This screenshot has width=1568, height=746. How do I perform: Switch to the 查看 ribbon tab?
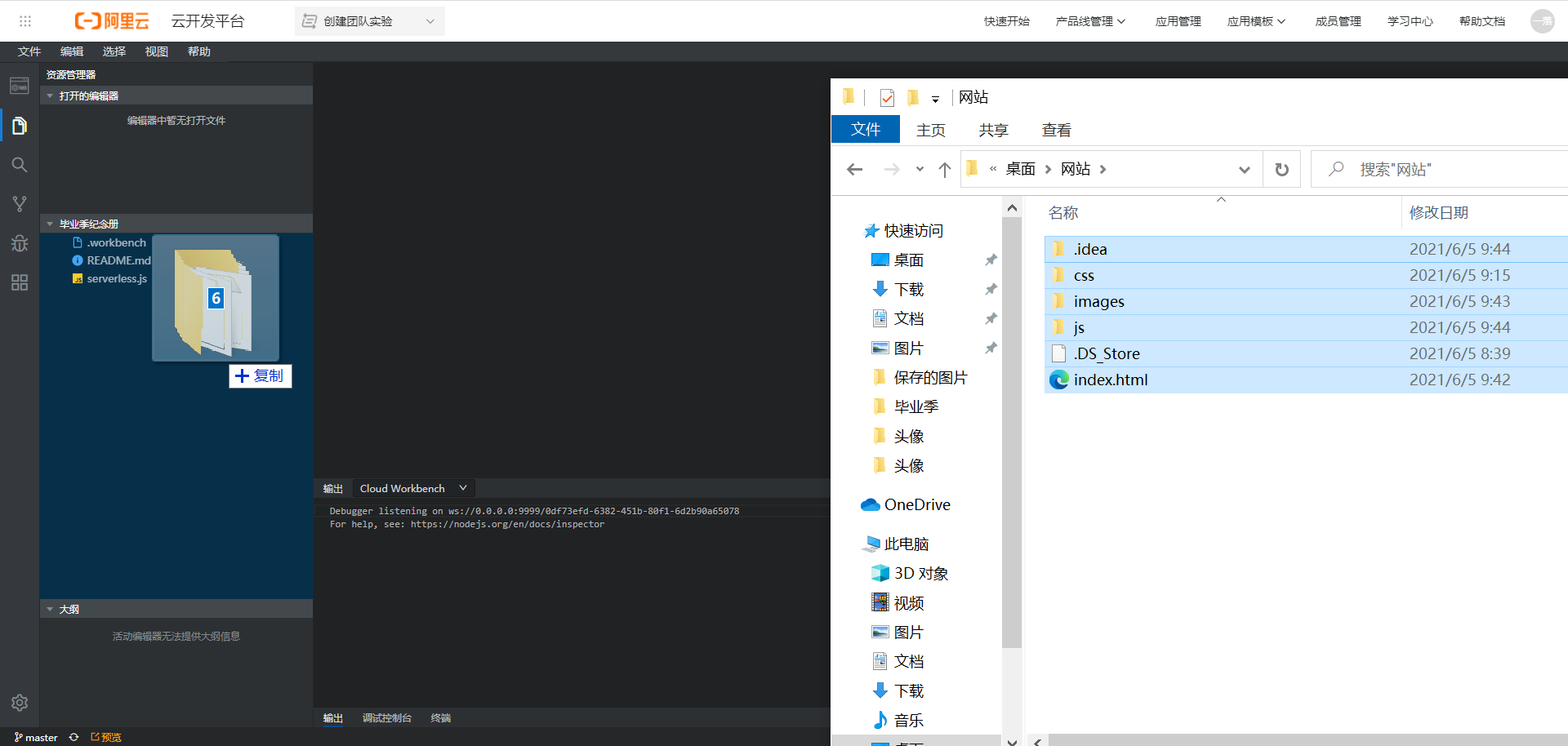click(x=1057, y=130)
